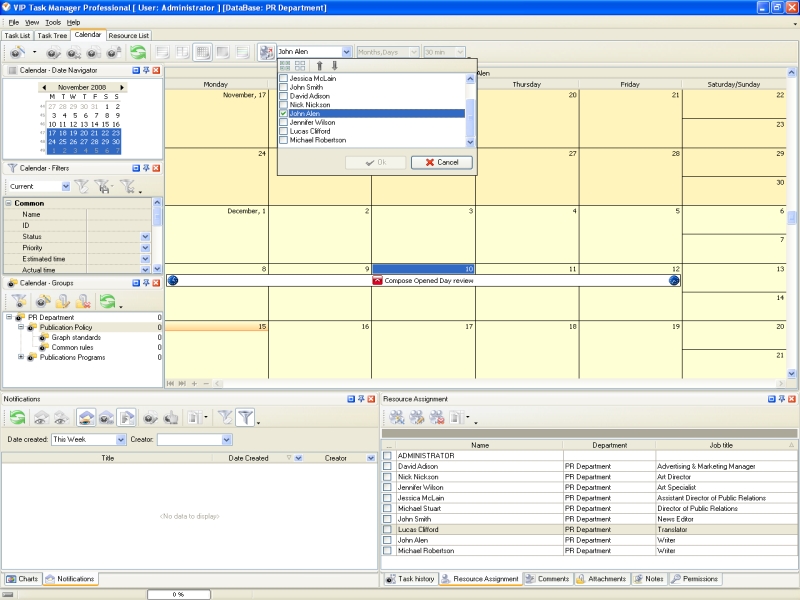The width and height of the screenshot is (800, 600).
Task: Tick the News Editor row checkbox in Resource Assignment
Action: [x=387, y=519]
